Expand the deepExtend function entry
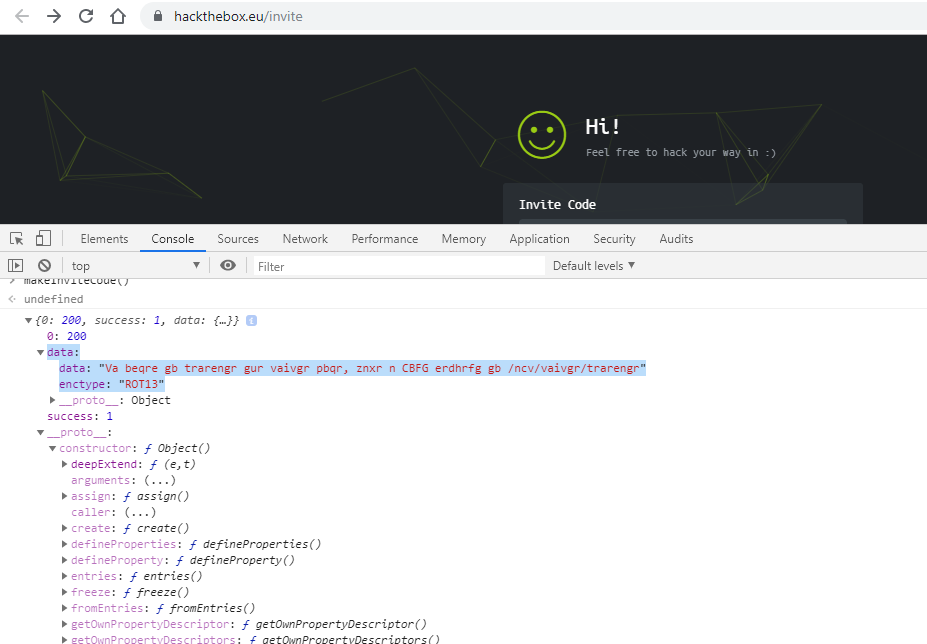 point(65,463)
